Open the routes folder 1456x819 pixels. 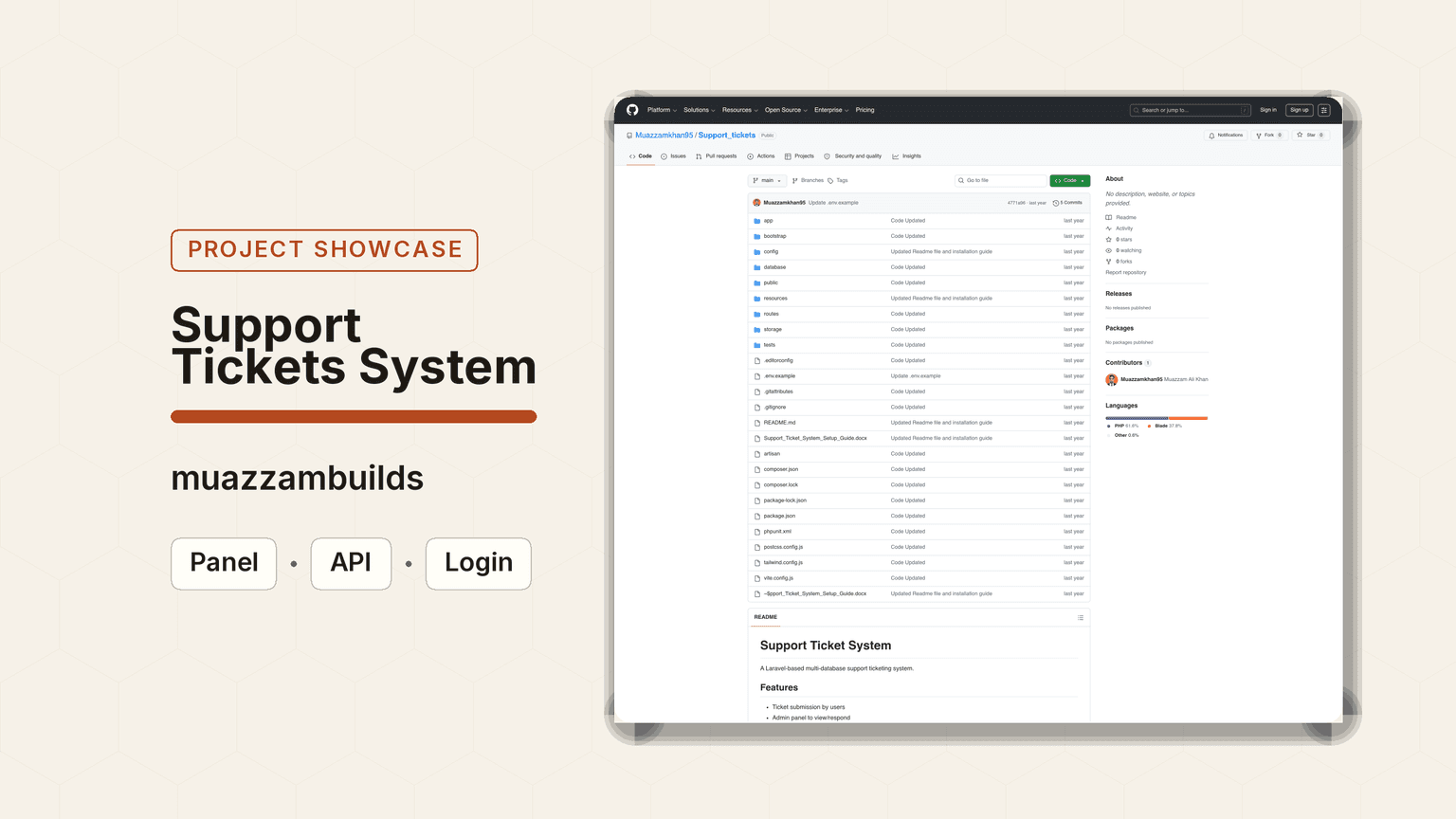click(x=772, y=314)
